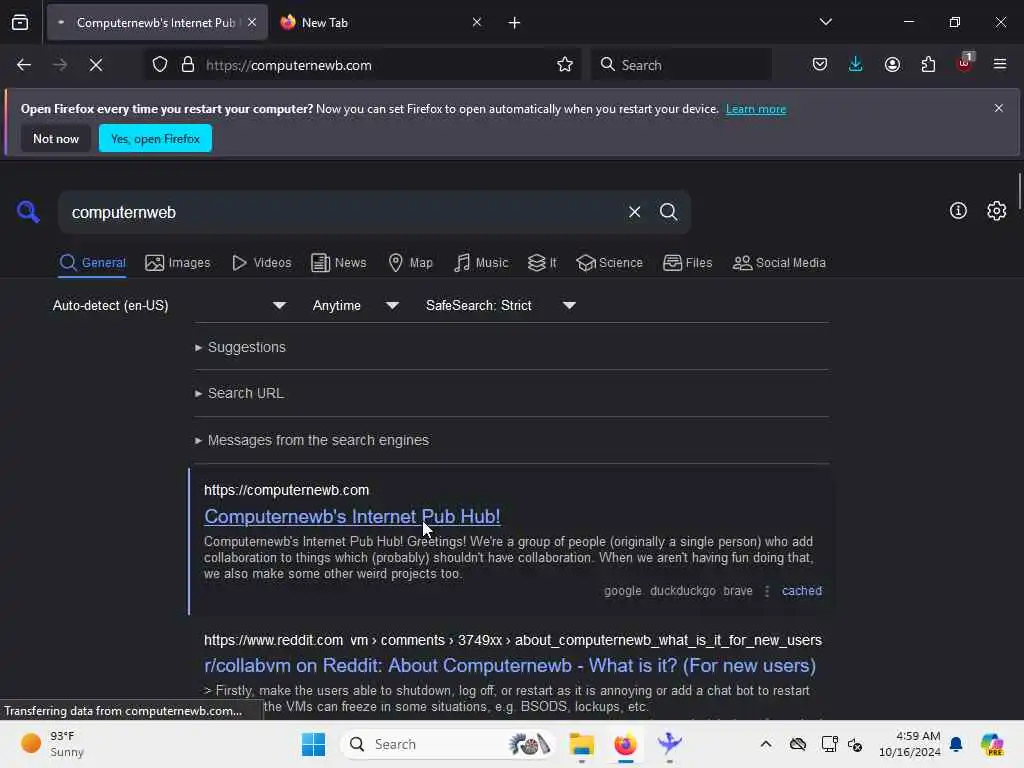Go back to previous page
Image resolution: width=1024 pixels, height=768 pixels.
24,65
